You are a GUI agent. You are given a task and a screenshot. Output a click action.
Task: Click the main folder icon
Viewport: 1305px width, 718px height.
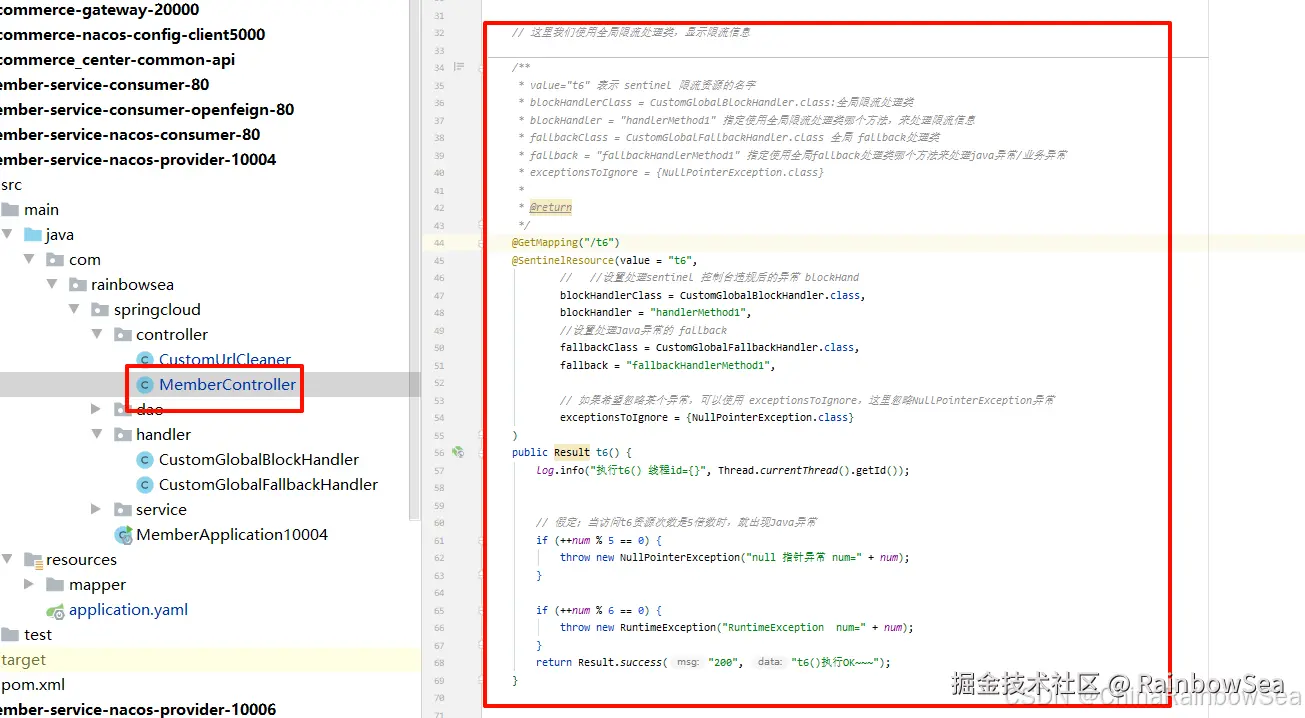[10, 210]
